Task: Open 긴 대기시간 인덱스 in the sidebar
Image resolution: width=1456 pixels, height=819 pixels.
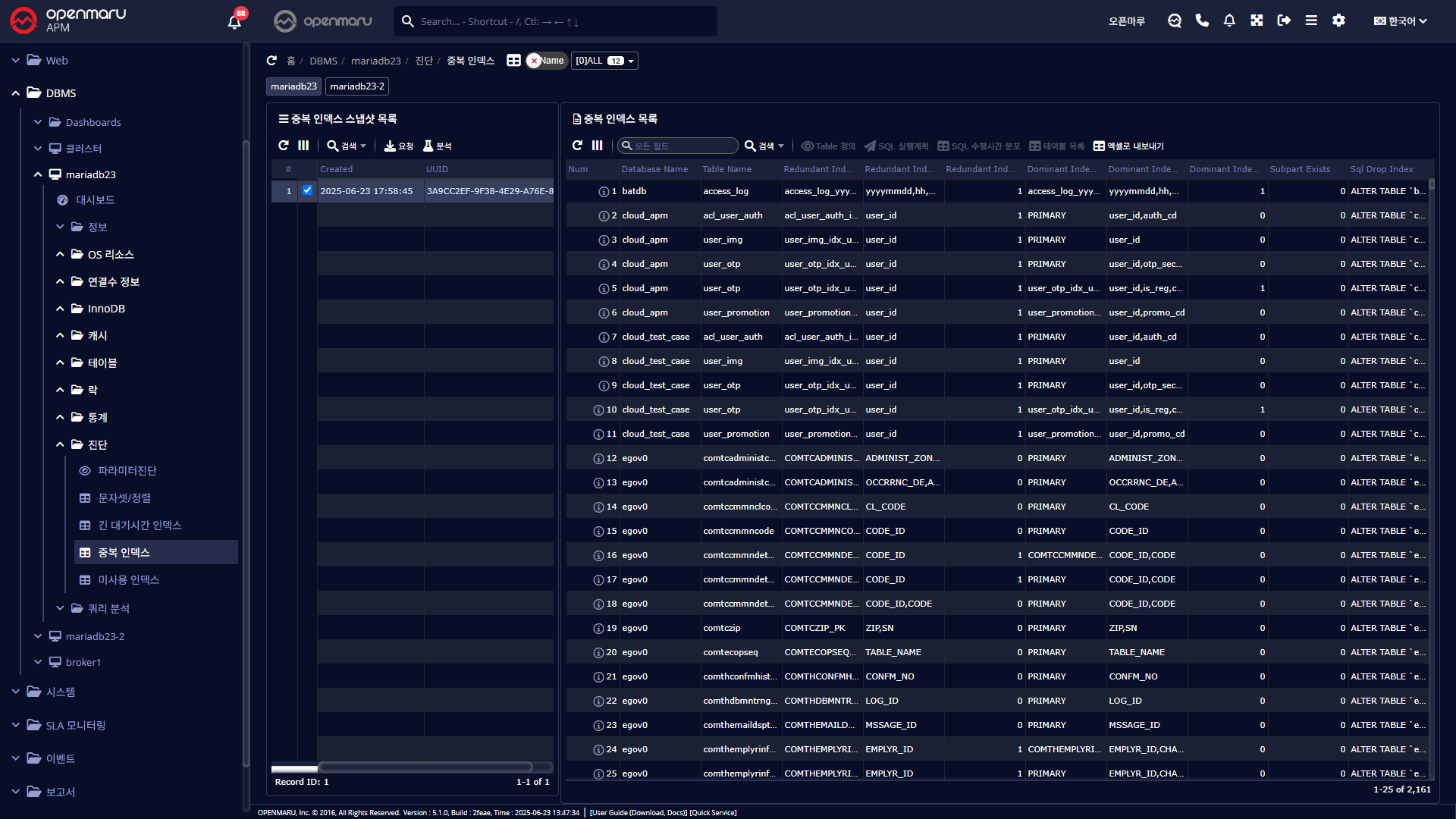Action: click(x=140, y=526)
